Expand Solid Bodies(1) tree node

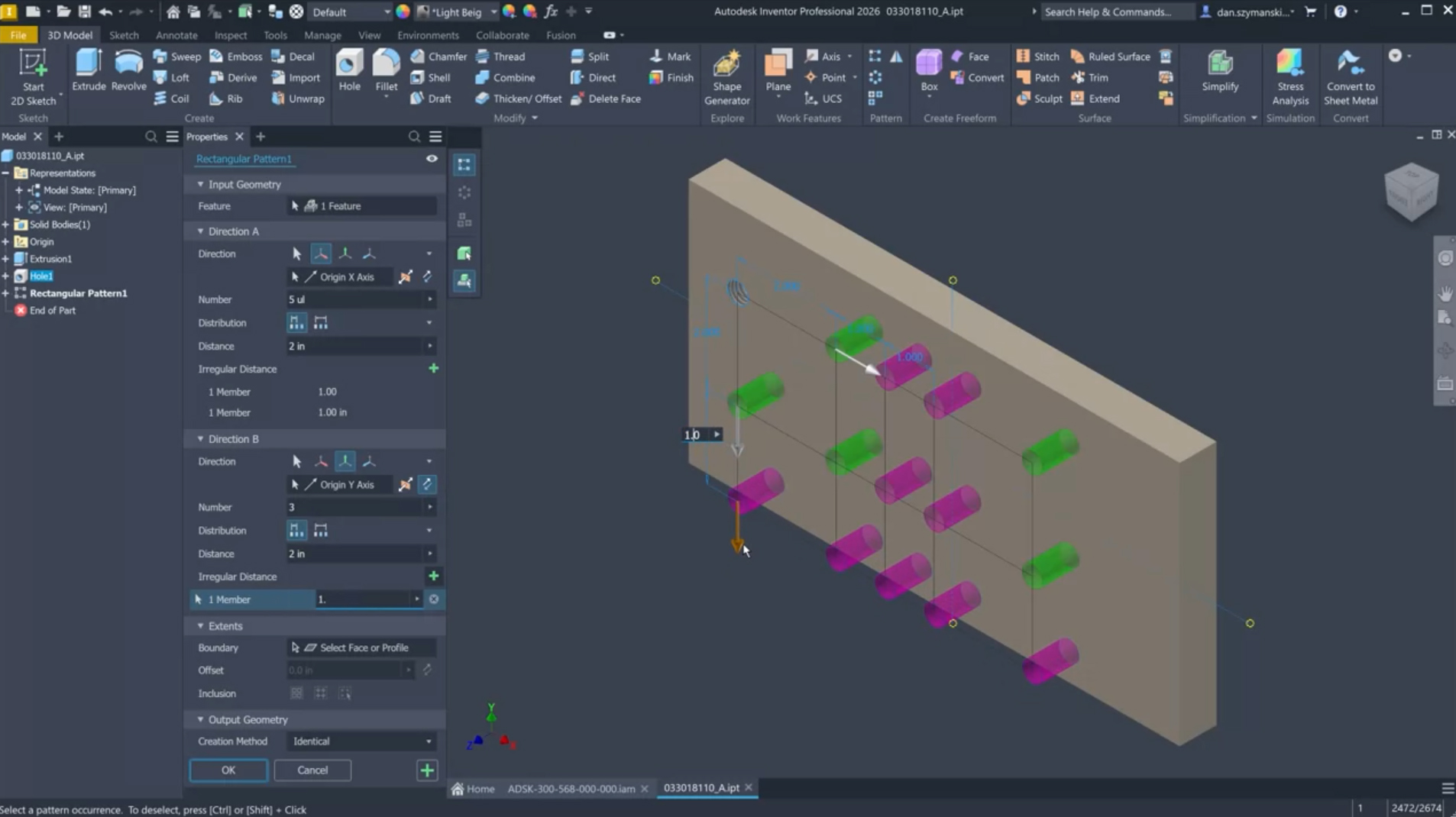[x=5, y=224]
